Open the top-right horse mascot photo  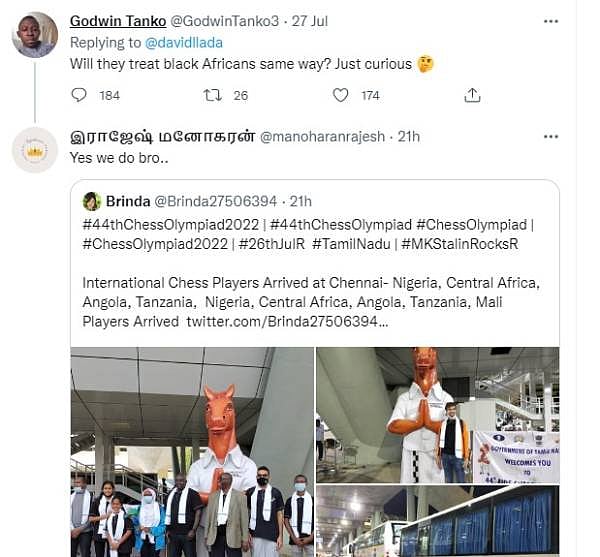[x=437, y=414]
